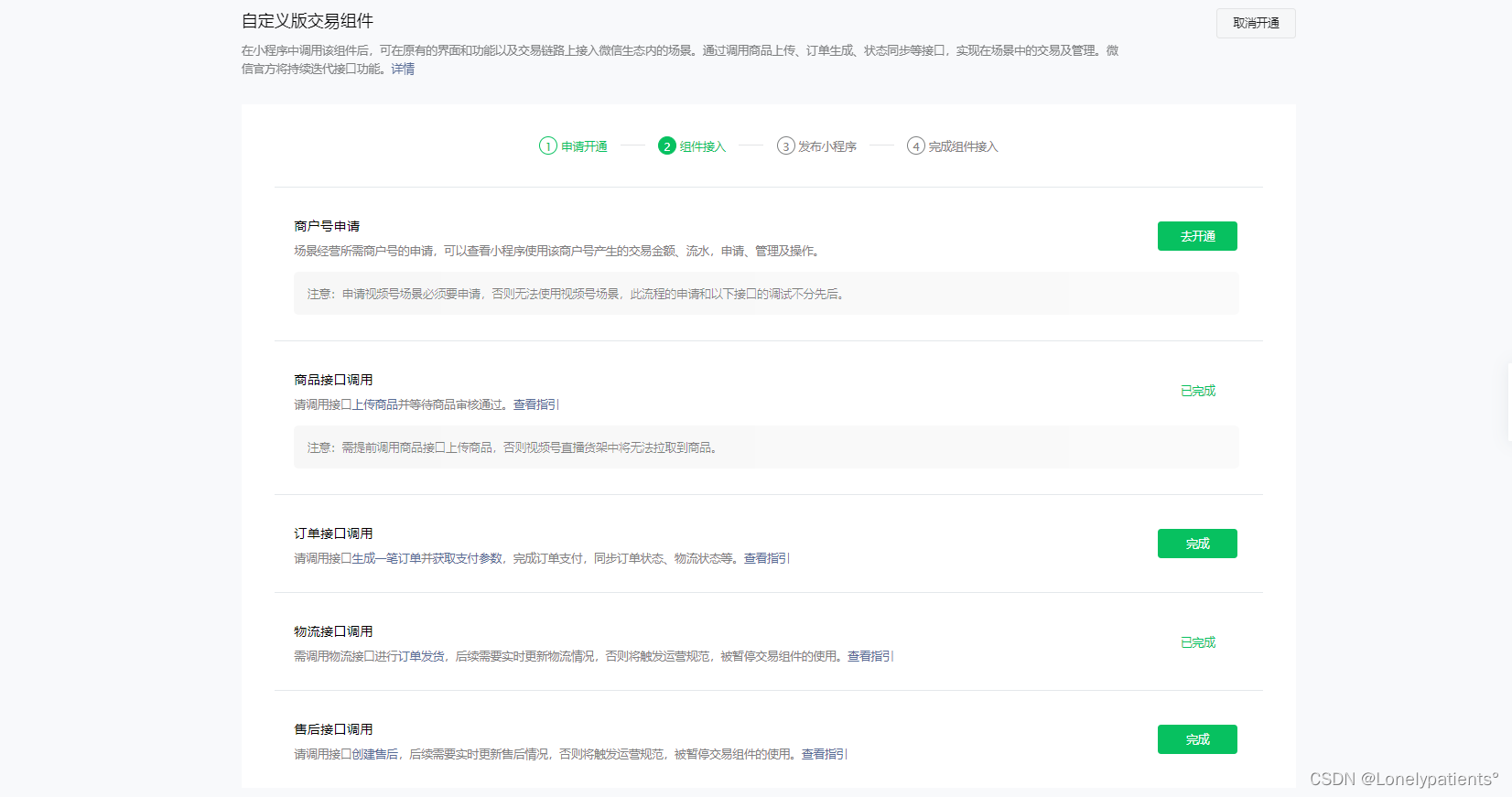Open 查看指引 link under 售后接口调用

(x=825, y=754)
